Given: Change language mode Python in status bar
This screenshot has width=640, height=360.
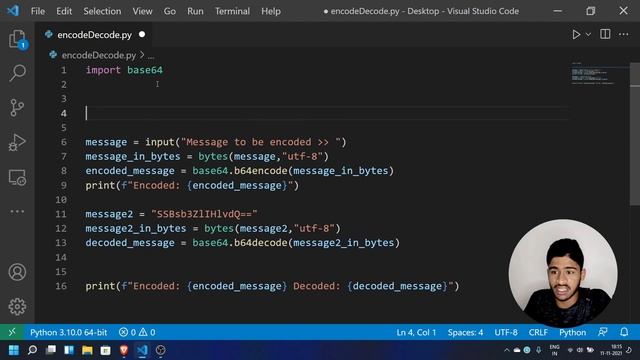Looking at the screenshot, I should [x=572, y=332].
